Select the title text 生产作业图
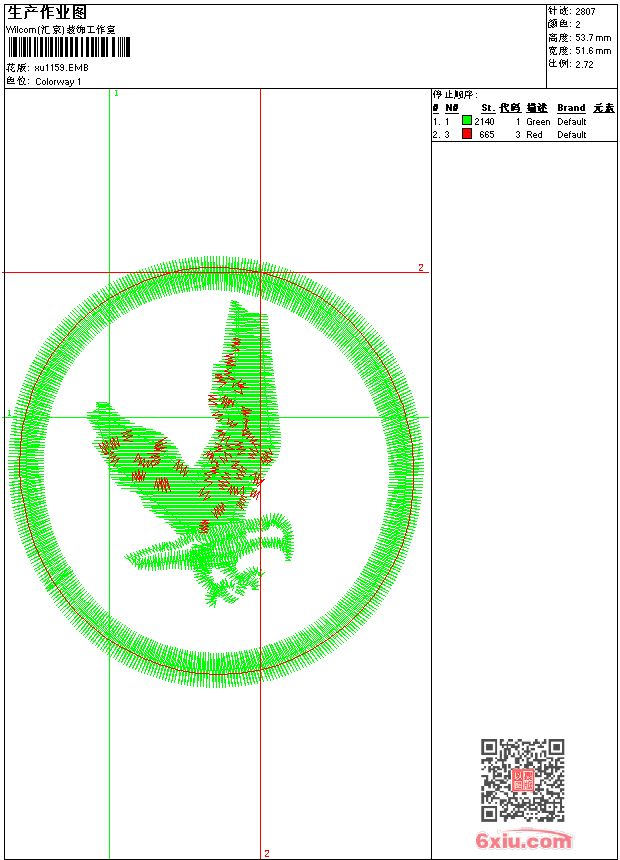This screenshot has height=860, width=620. tap(47, 12)
